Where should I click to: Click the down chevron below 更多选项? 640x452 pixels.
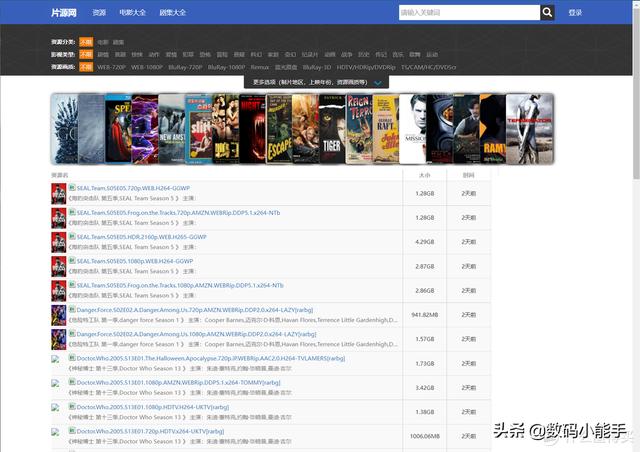(377, 83)
